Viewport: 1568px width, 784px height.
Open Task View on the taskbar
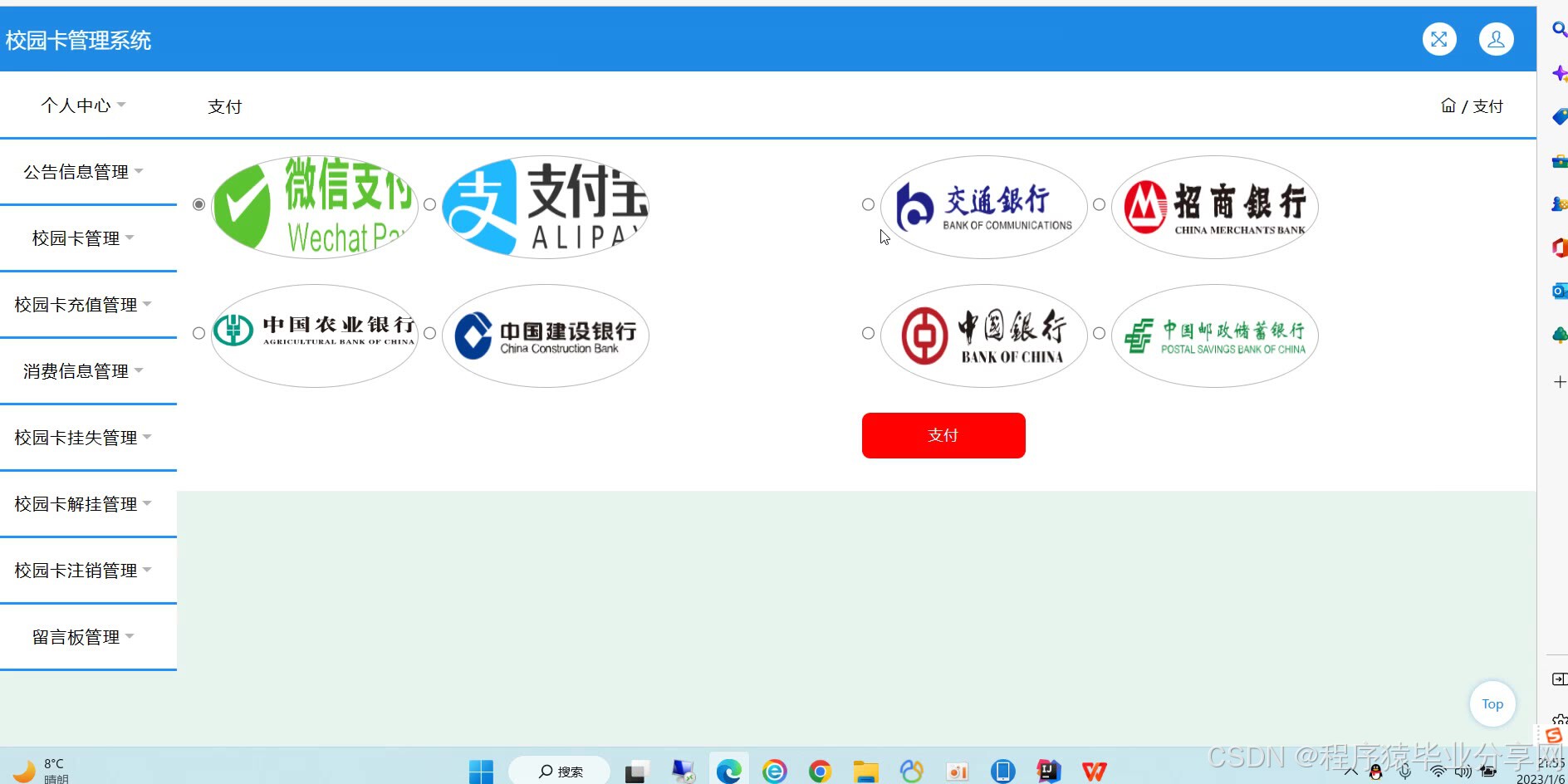pyautogui.click(x=636, y=772)
